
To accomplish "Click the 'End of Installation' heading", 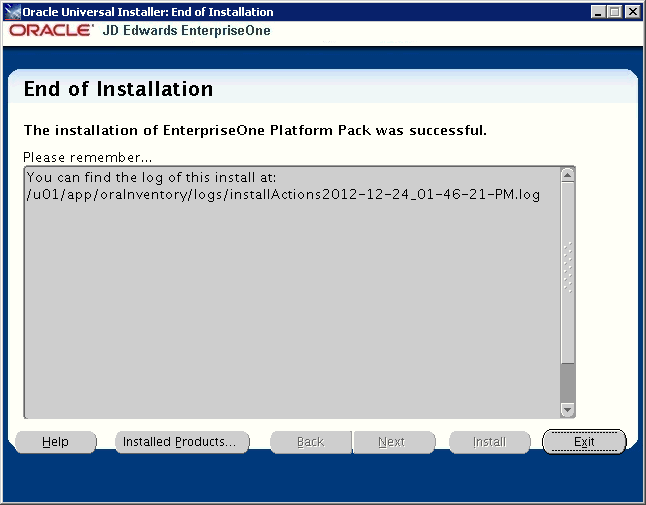I will pyautogui.click(x=118, y=89).
